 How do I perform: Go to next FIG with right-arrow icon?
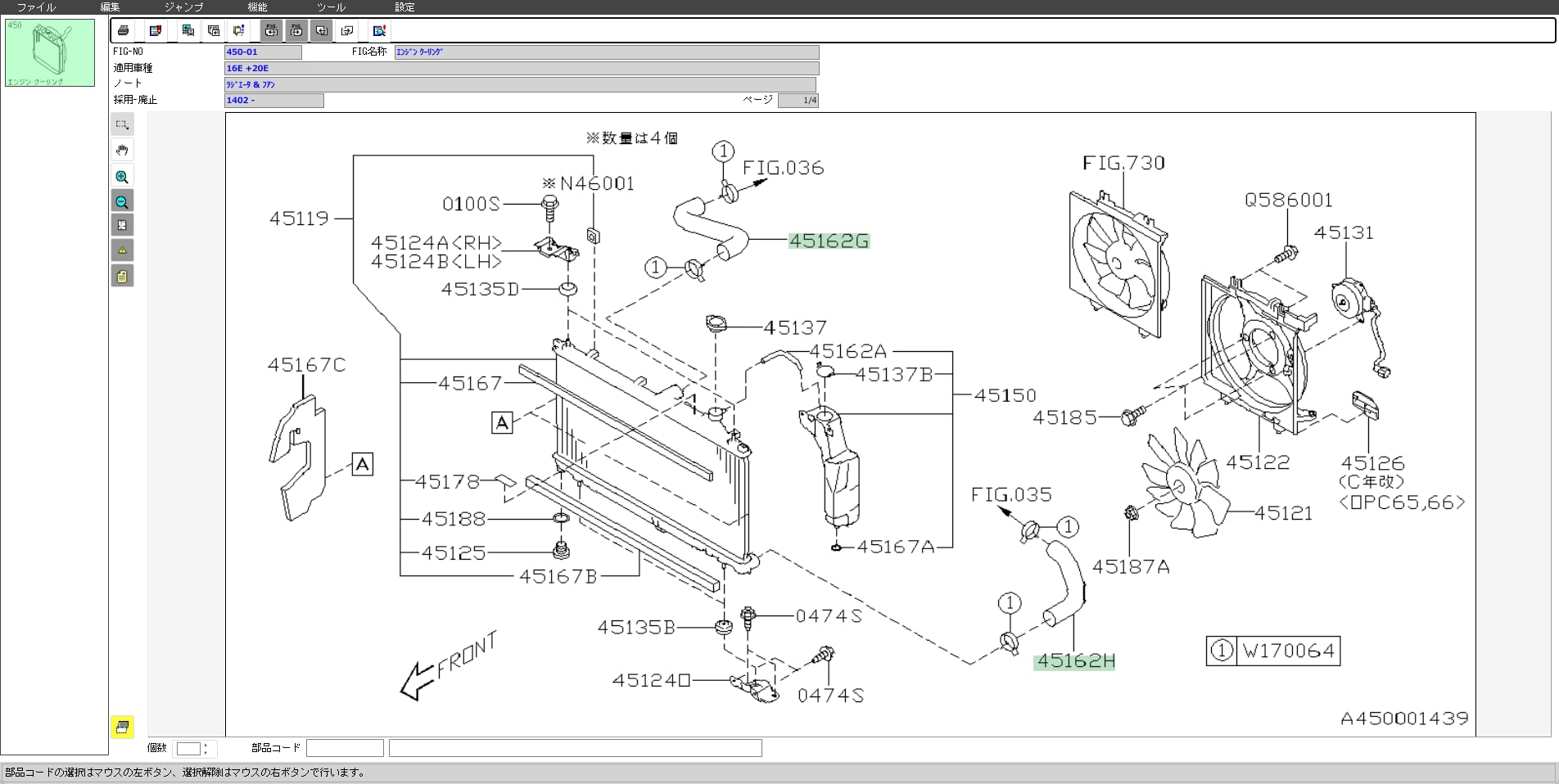pyautogui.click(x=296, y=31)
